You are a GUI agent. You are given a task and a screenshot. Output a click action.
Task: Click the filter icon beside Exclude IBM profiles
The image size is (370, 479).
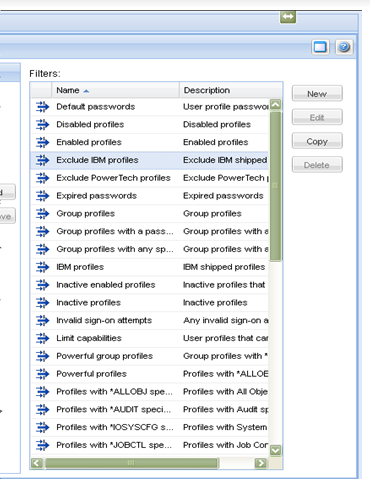tap(42, 160)
